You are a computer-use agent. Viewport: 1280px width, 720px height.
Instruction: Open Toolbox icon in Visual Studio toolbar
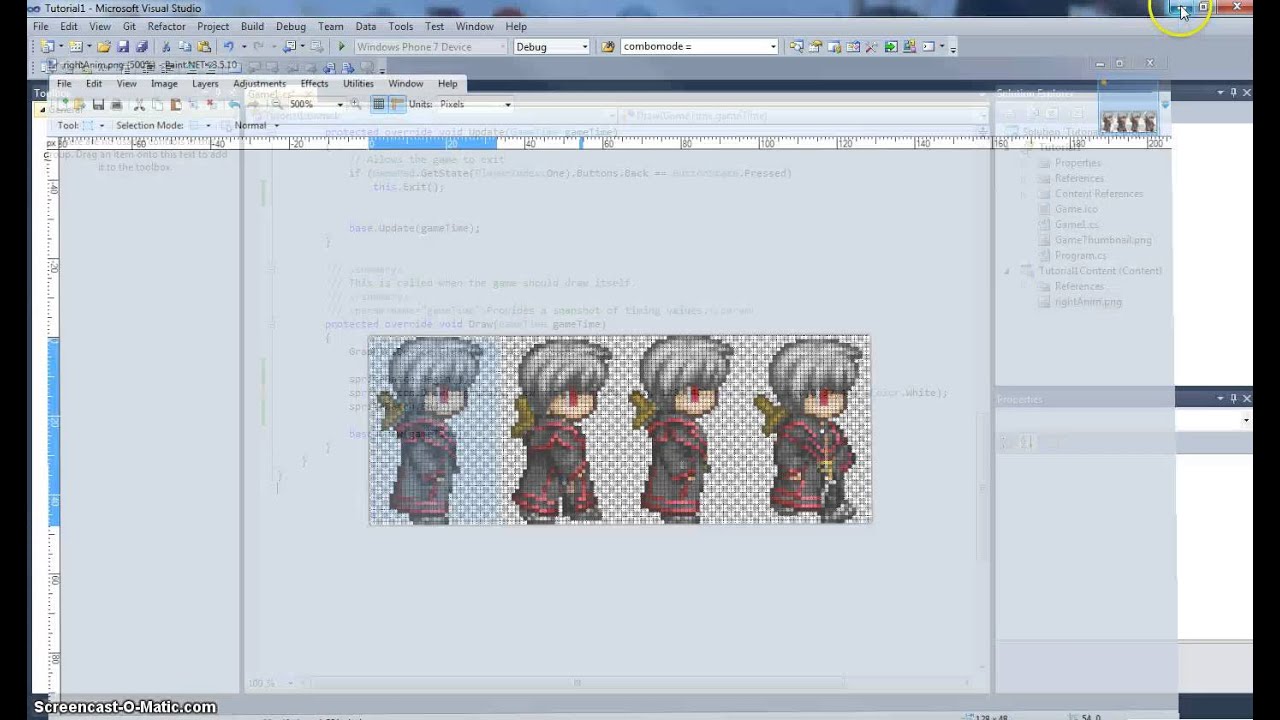click(872, 47)
